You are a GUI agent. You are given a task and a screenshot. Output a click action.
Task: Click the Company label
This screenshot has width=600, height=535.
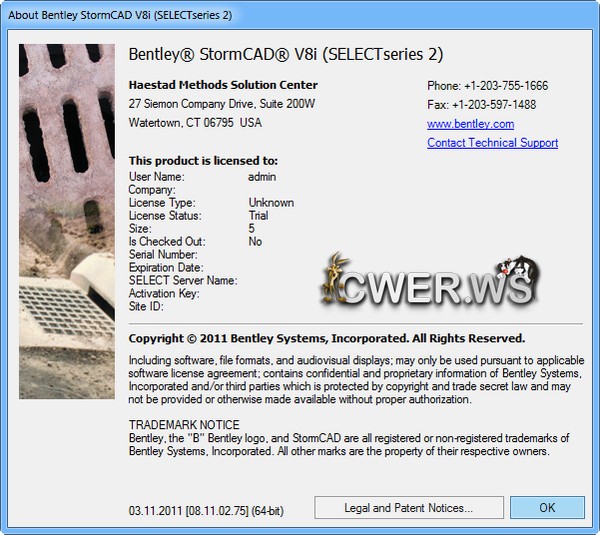pyautogui.click(x=152, y=190)
